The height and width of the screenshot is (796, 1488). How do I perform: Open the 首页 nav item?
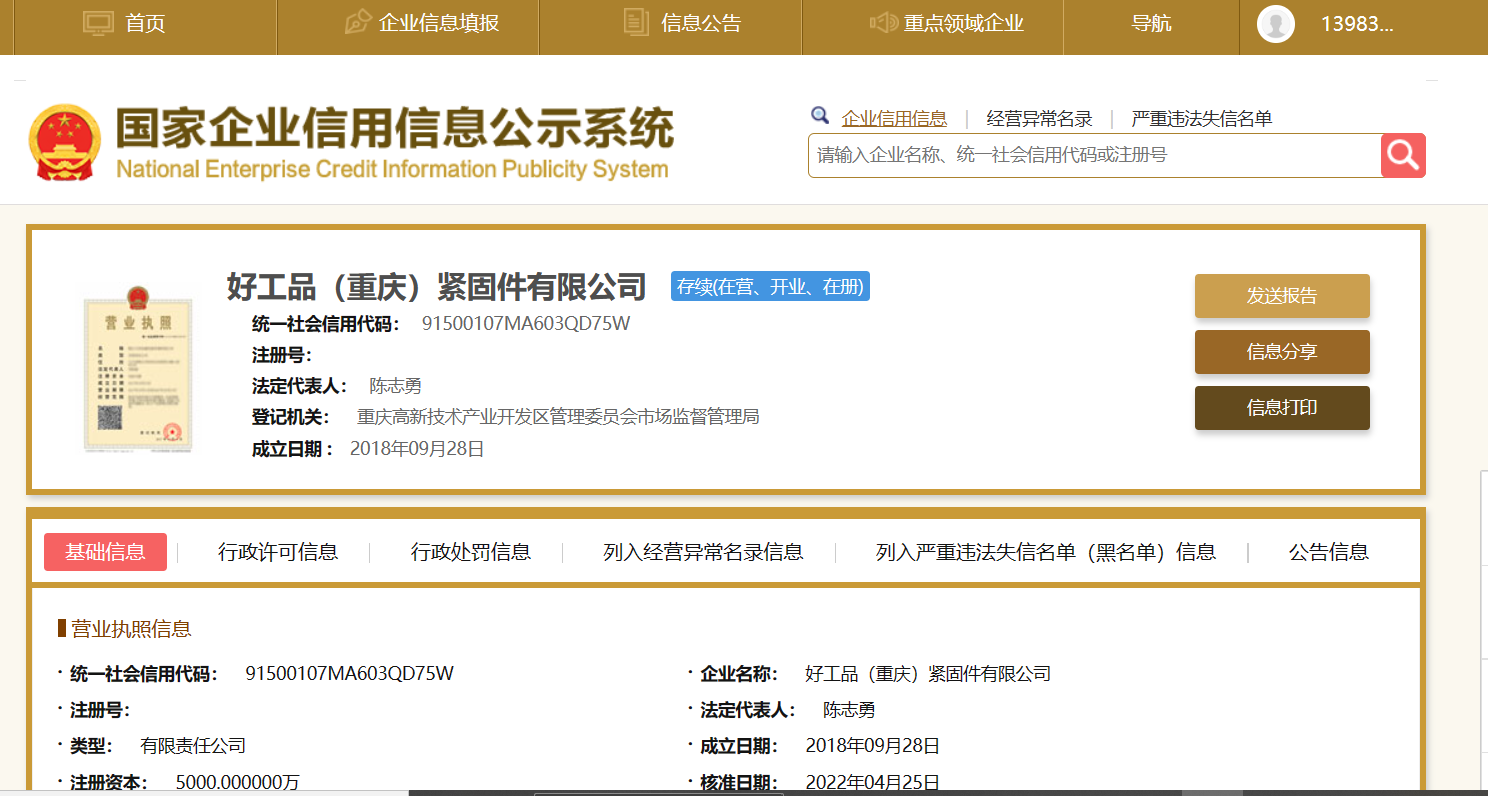tap(145, 23)
